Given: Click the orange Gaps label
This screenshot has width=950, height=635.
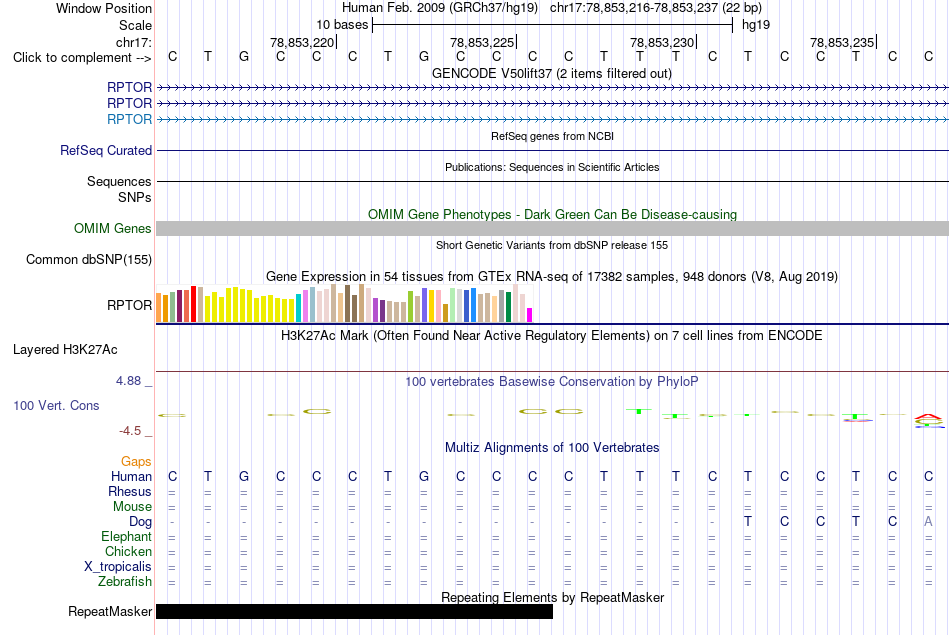Looking at the screenshot, I should pyautogui.click(x=136, y=462).
